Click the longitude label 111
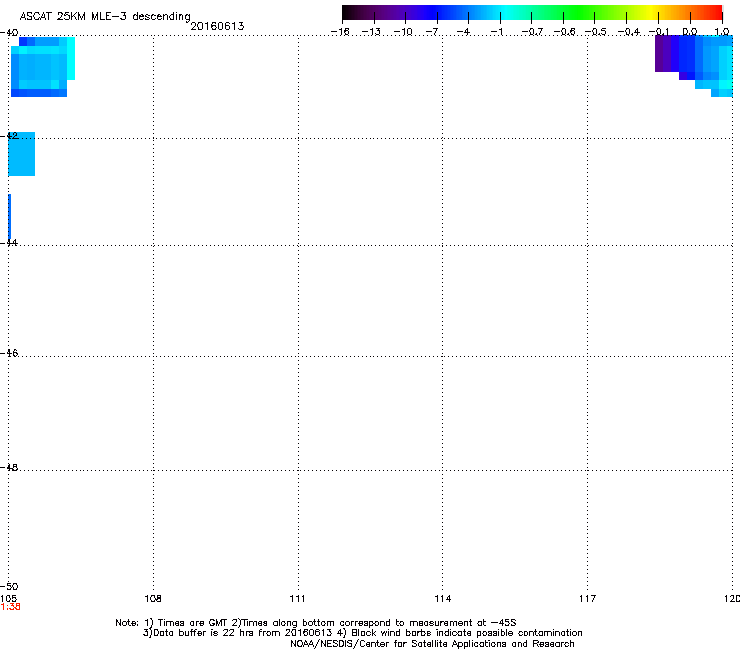 [x=297, y=599]
